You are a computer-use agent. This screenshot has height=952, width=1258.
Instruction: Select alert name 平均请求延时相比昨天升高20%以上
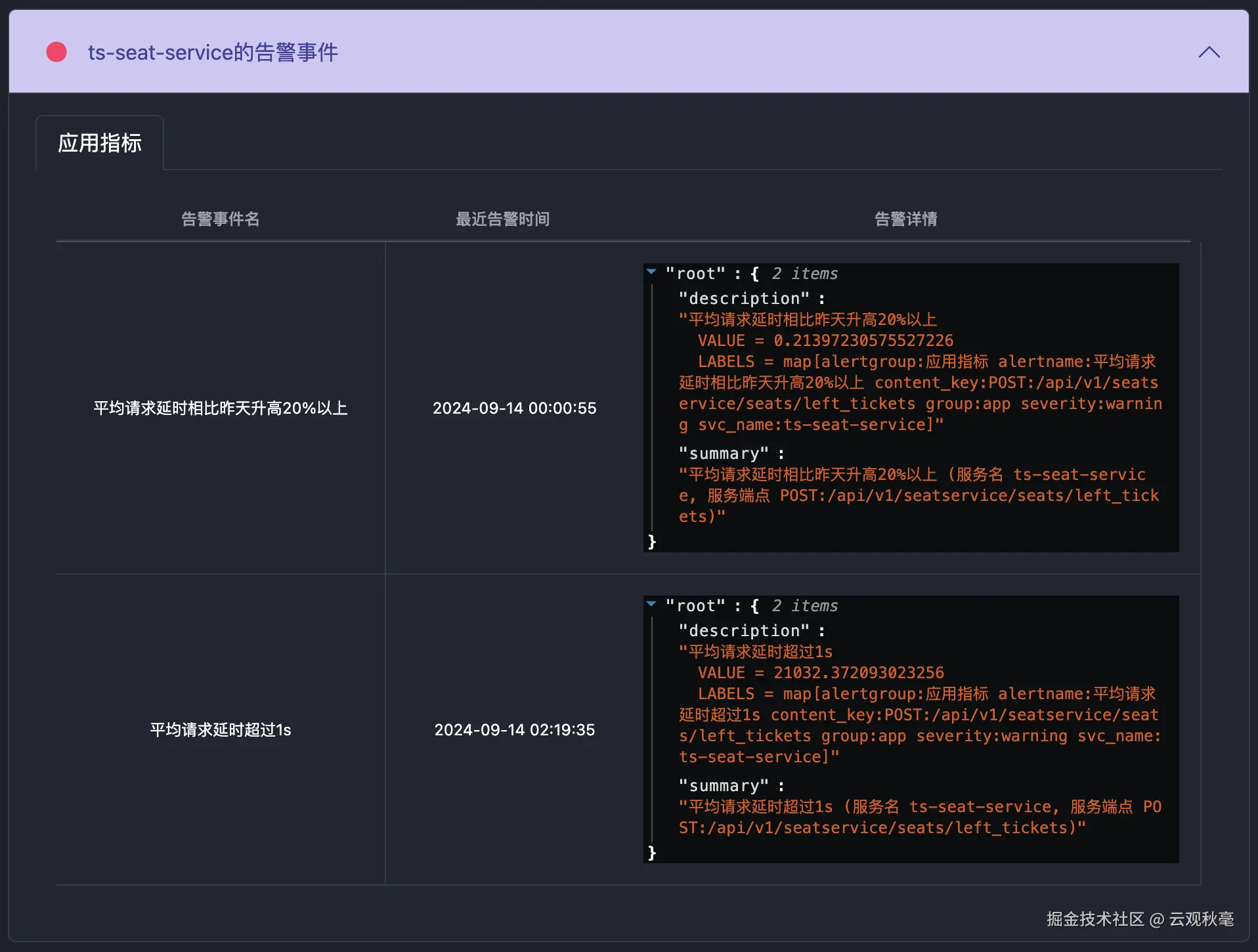[x=221, y=408]
